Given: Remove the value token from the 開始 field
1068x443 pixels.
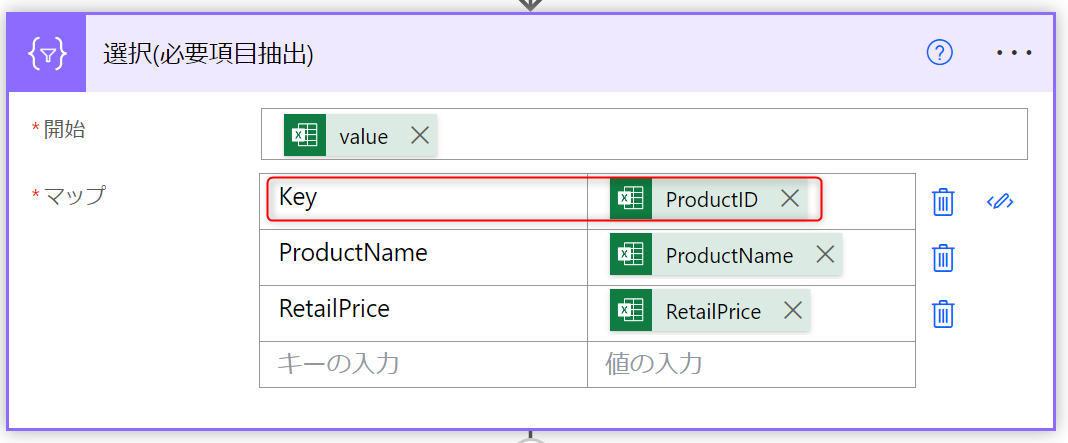Looking at the screenshot, I should click(419, 136).
